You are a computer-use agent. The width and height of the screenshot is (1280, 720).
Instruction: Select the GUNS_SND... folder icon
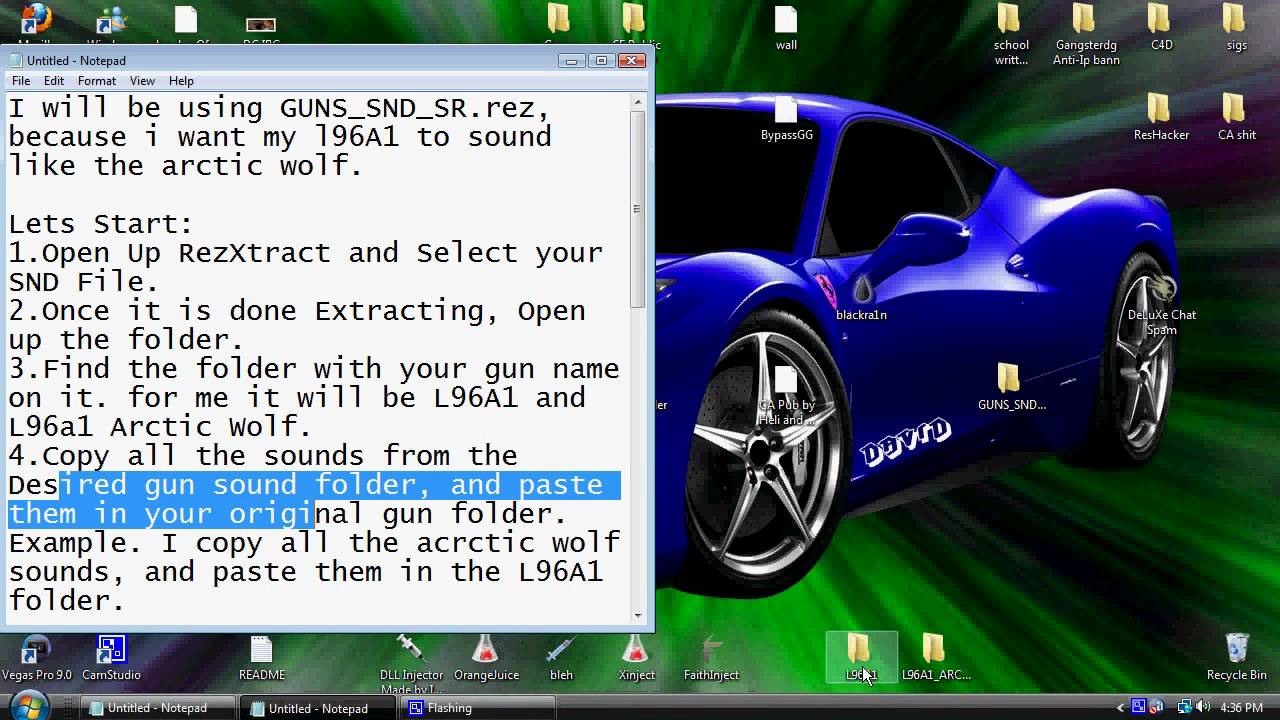click(x=1011, y=387)
